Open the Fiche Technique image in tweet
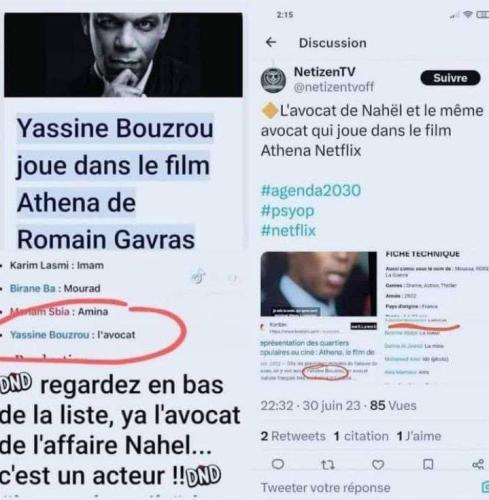 coord(433,317)
